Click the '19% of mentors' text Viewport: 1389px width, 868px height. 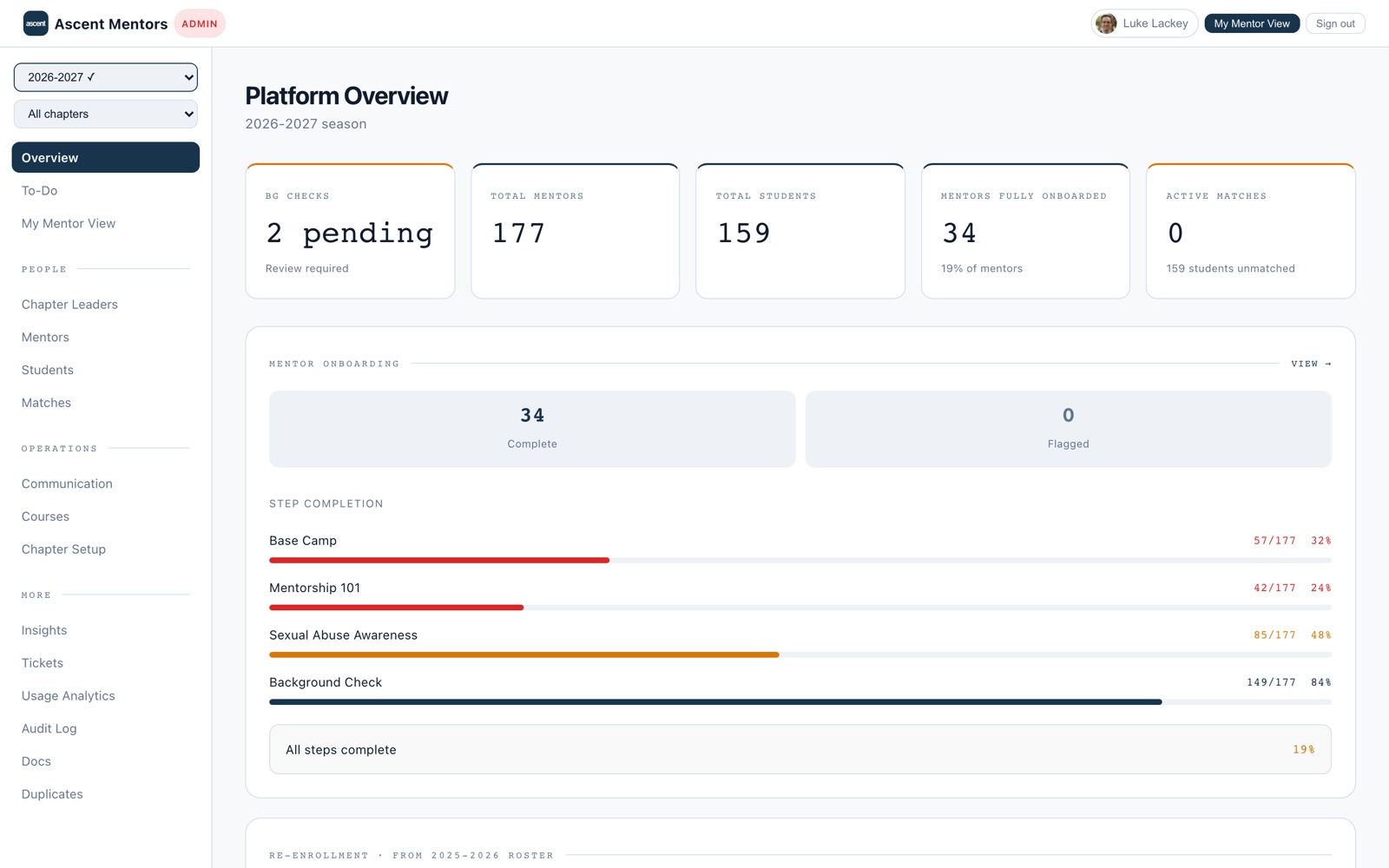982,268
